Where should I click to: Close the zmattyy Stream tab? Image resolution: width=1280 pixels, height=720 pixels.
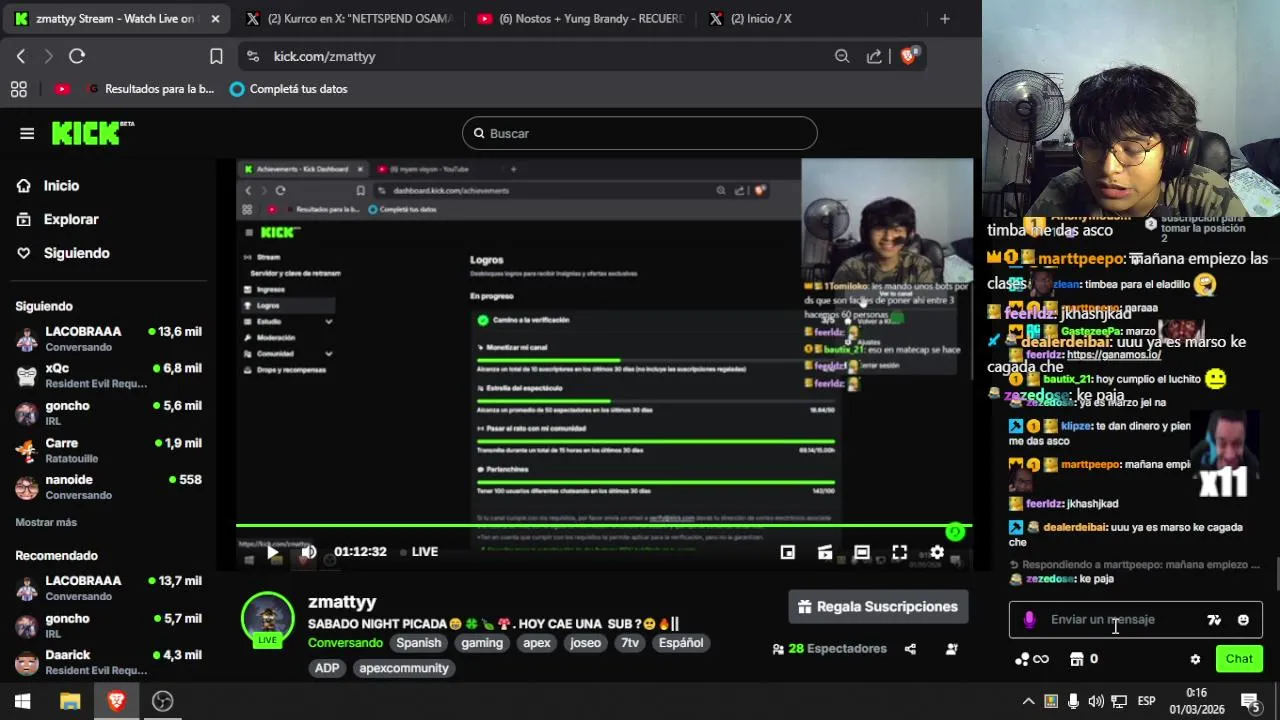[x=215, y=18]
